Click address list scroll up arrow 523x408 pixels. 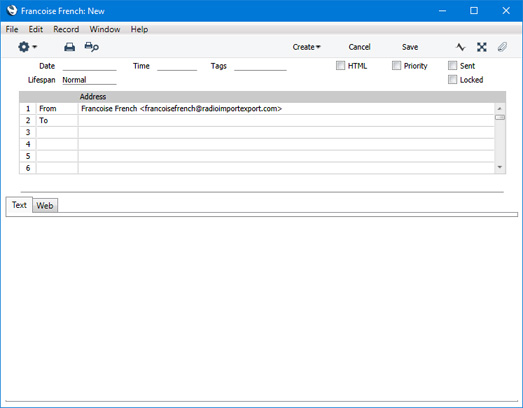500,109
